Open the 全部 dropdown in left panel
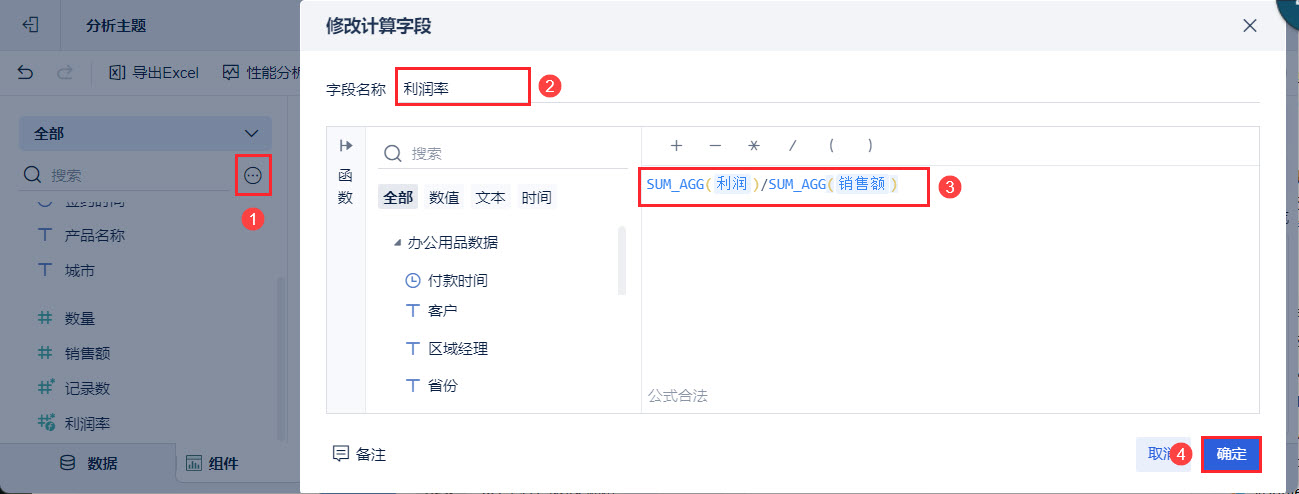 pyautogui.click(x=145, y=133)
